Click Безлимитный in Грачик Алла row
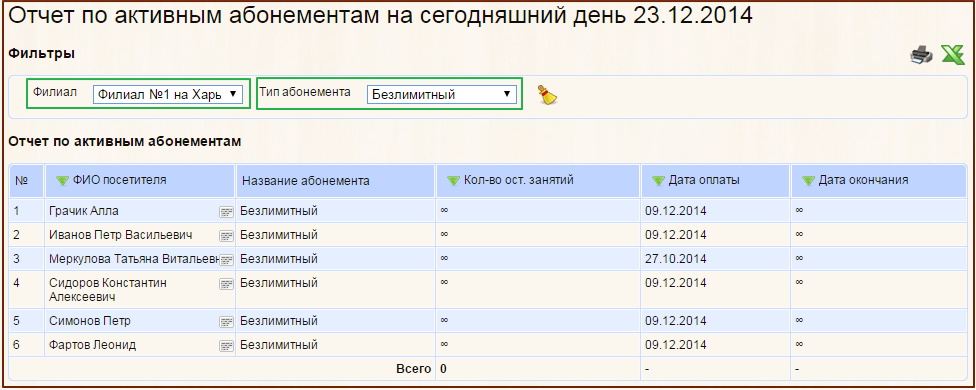The width and height of the screenshot is (976, 390). pos(279,211)
